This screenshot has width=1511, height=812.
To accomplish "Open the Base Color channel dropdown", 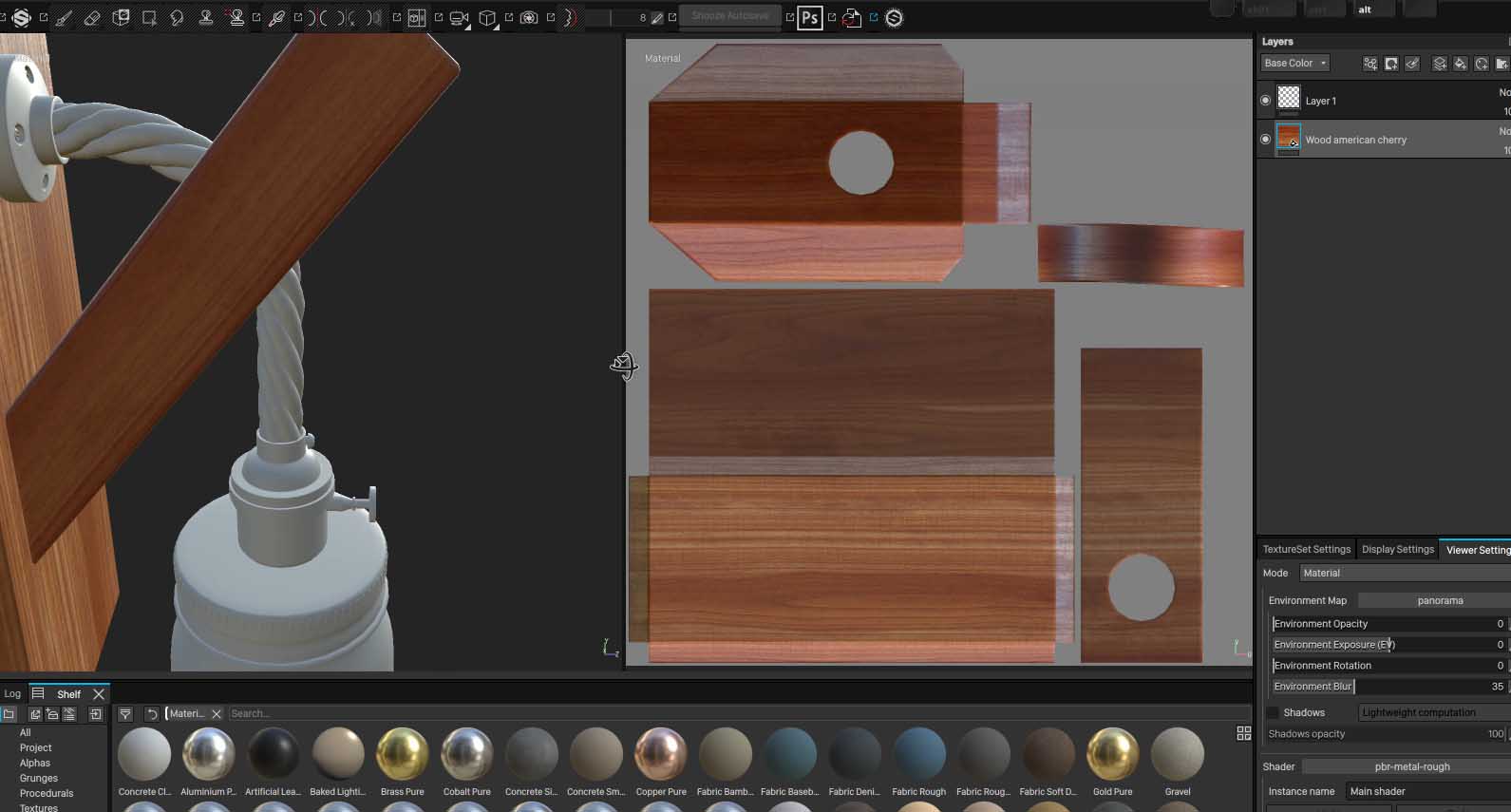I will click(1294, 64).
